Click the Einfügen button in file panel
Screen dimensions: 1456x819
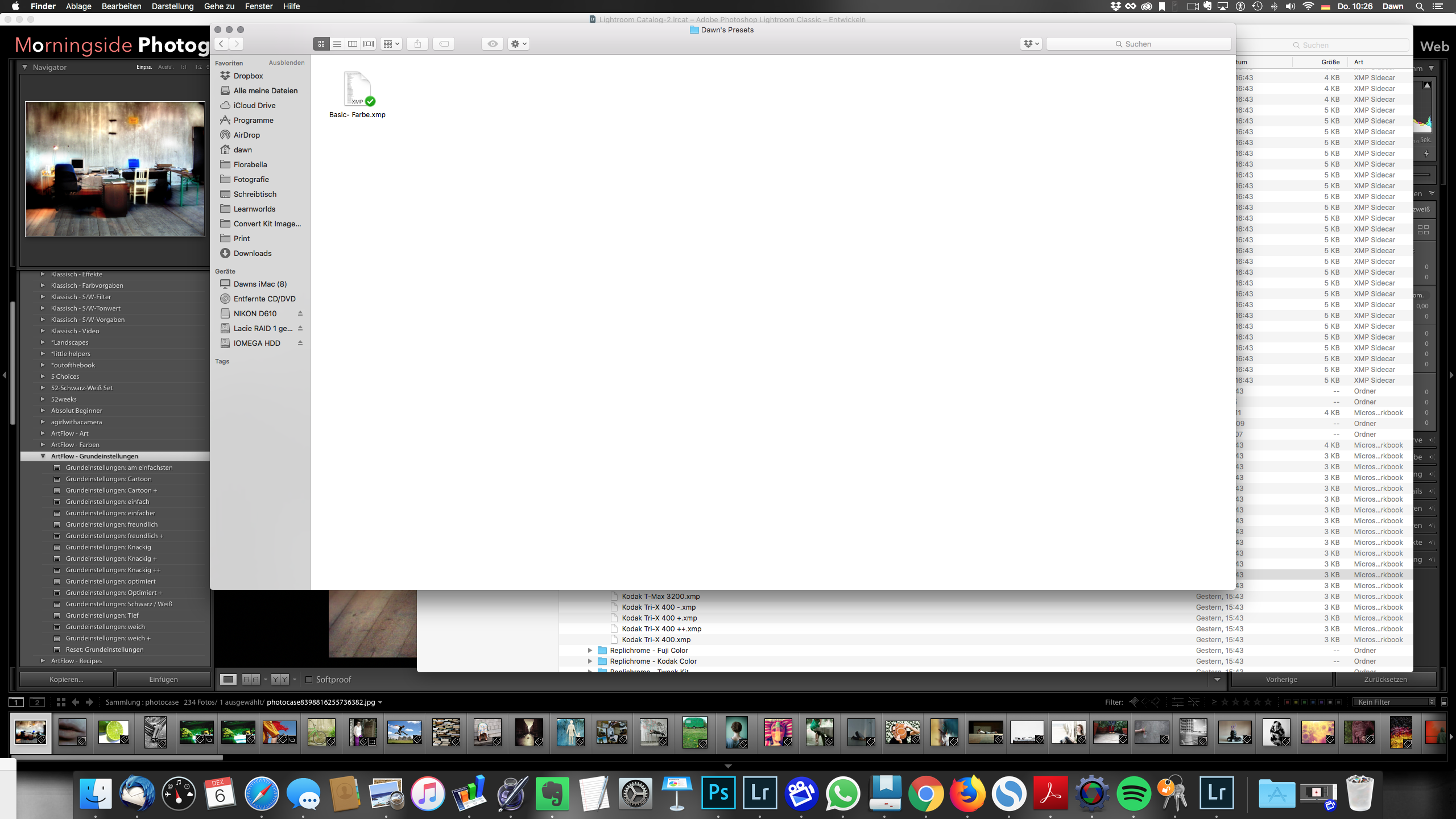[x=163, y=679]
